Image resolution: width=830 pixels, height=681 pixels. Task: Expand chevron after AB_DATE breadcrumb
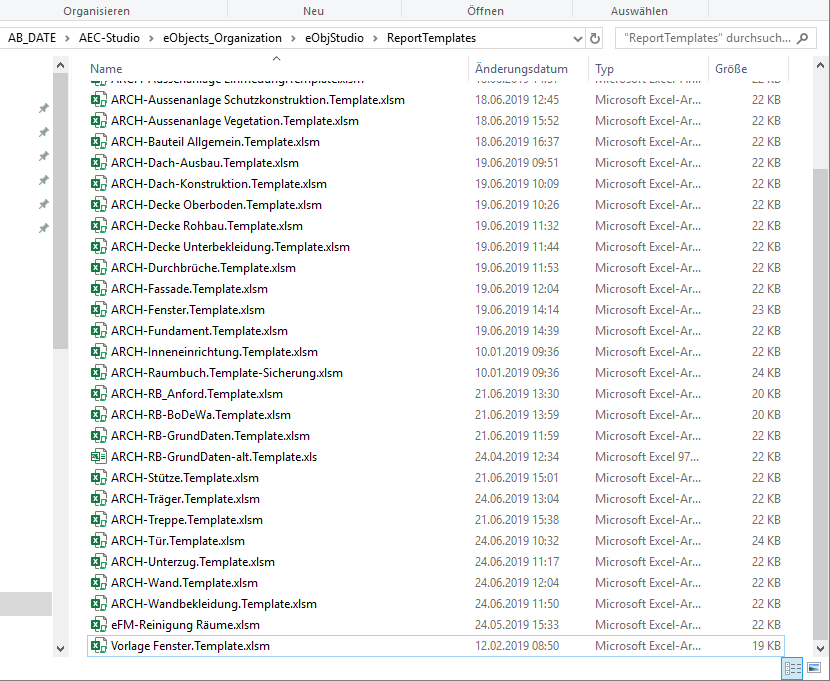tap(67, 38)
